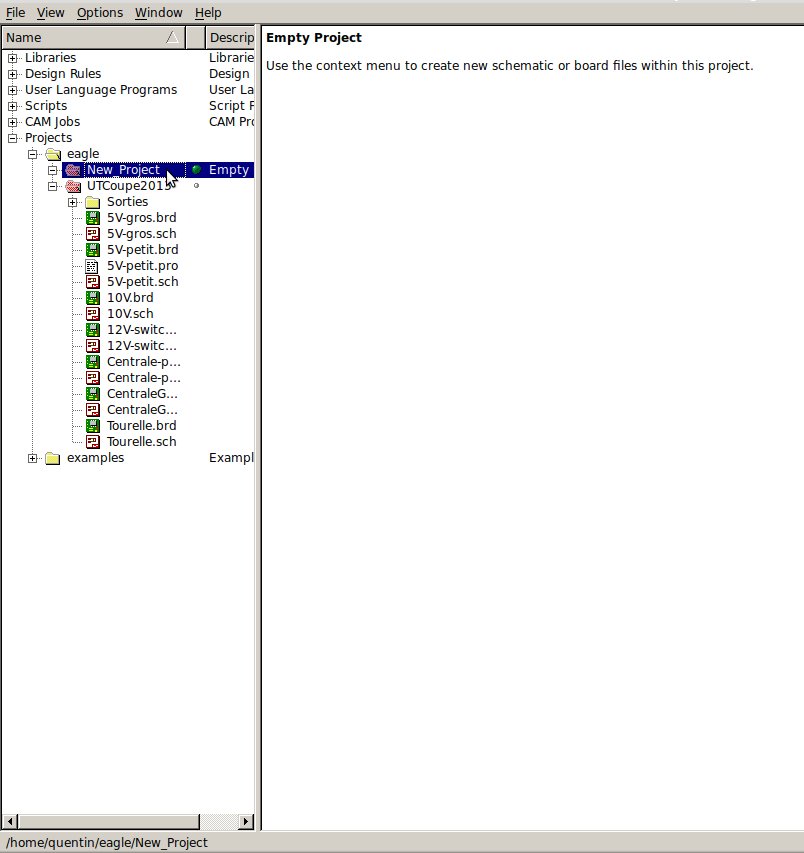Image resolution: width=804 pixels, height=853 pixels.
Task: Click the 5V-gros.sch schematic file icon
Action: coord(93,234)
